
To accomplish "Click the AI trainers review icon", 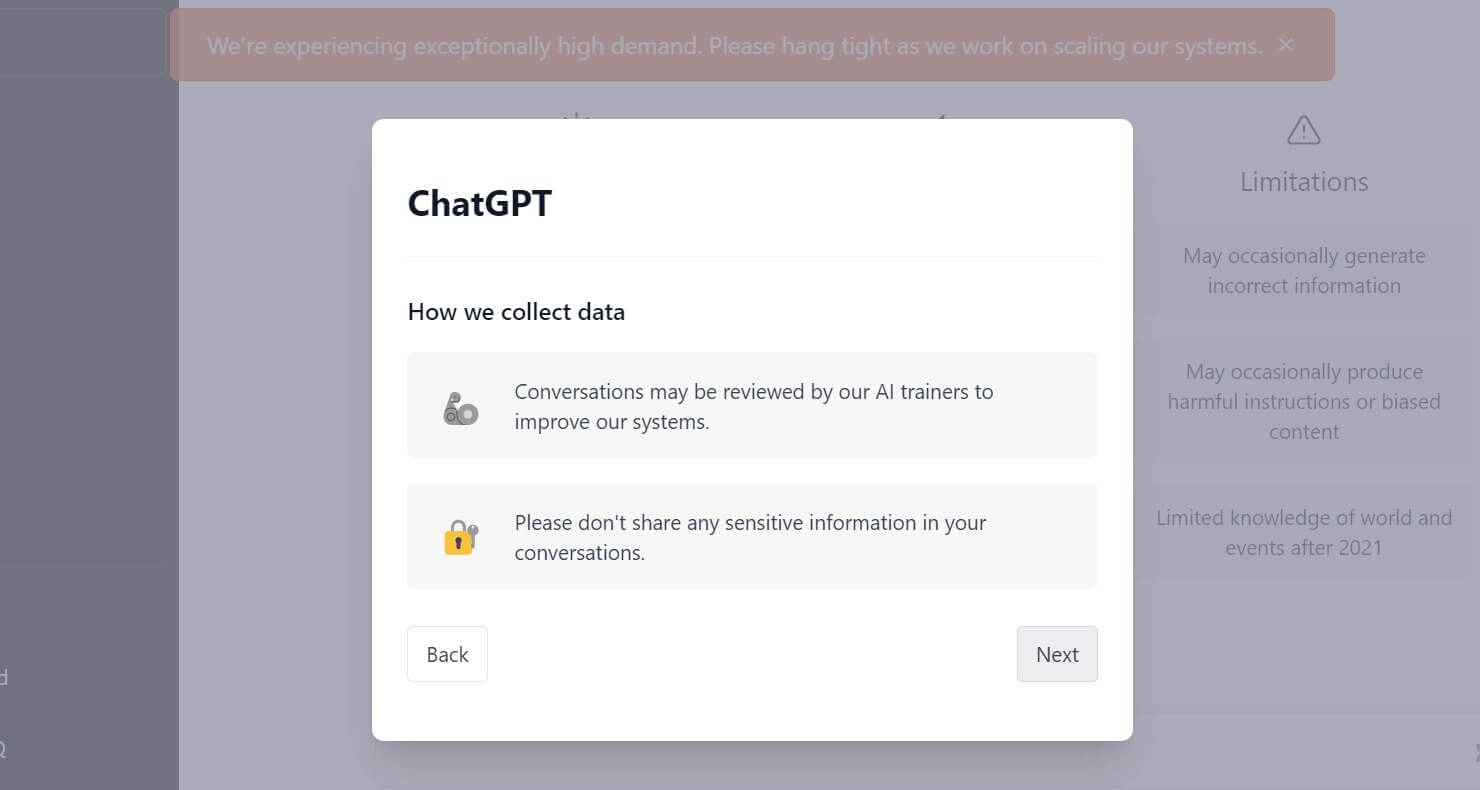I will [x=459, y=405].
